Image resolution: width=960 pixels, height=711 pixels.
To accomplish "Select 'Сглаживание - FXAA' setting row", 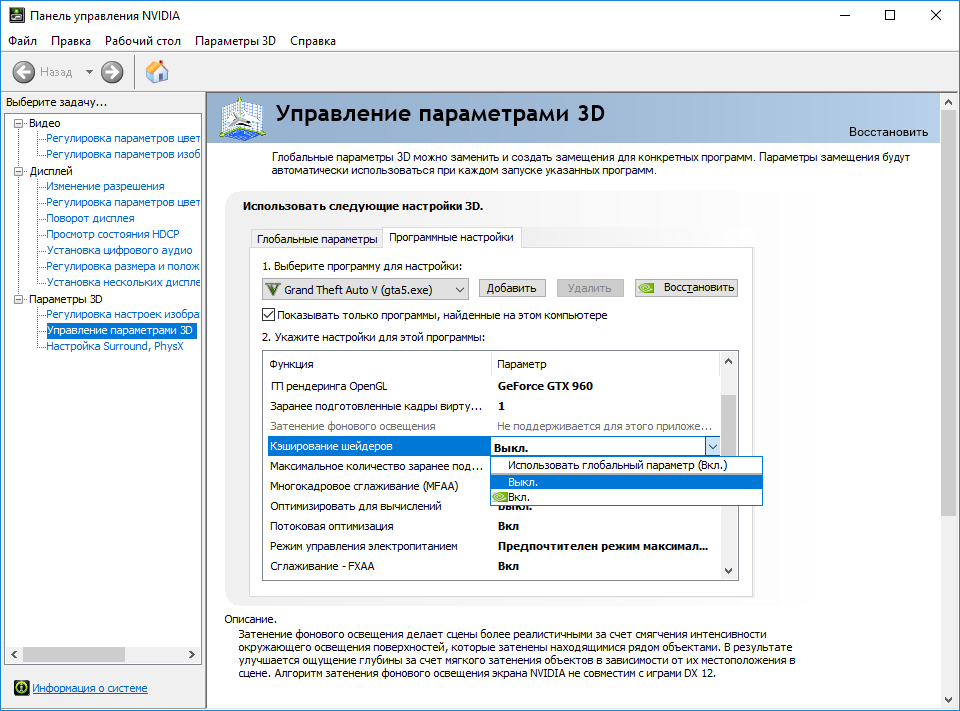I will 493,566.
